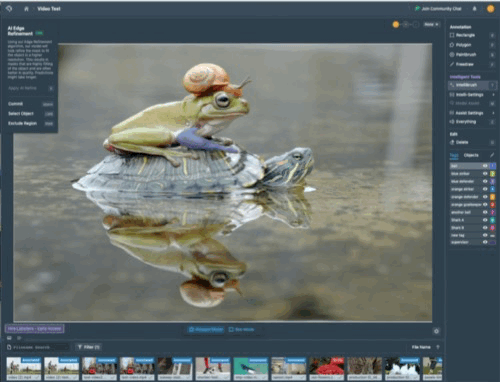Viewport: 500px width, 382px height.
Task: Toggle visibility of the blue striker tag
Action: coord(485,174)
